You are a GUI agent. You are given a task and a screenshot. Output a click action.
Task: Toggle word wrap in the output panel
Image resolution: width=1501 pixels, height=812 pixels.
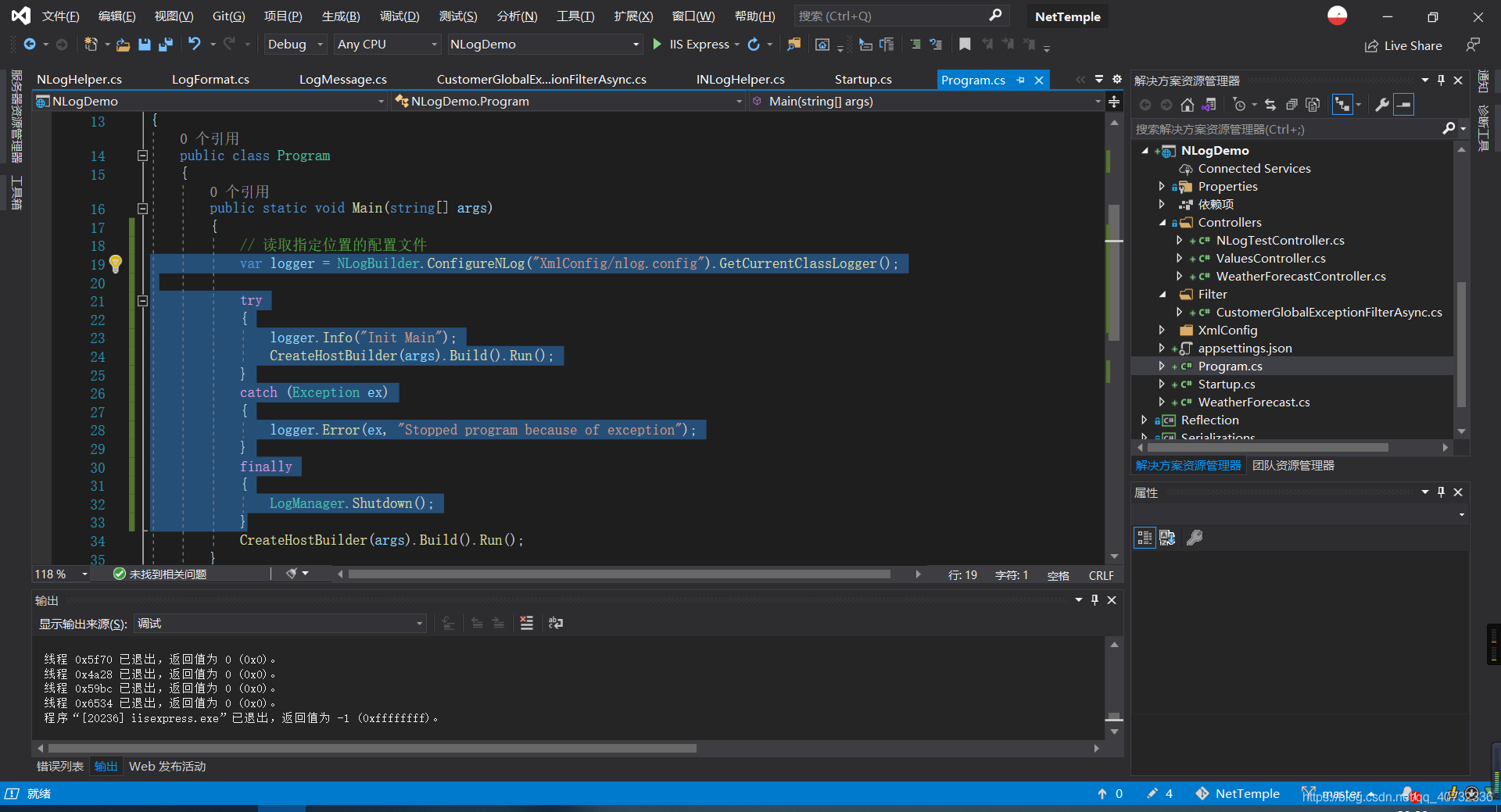(556, 623)
